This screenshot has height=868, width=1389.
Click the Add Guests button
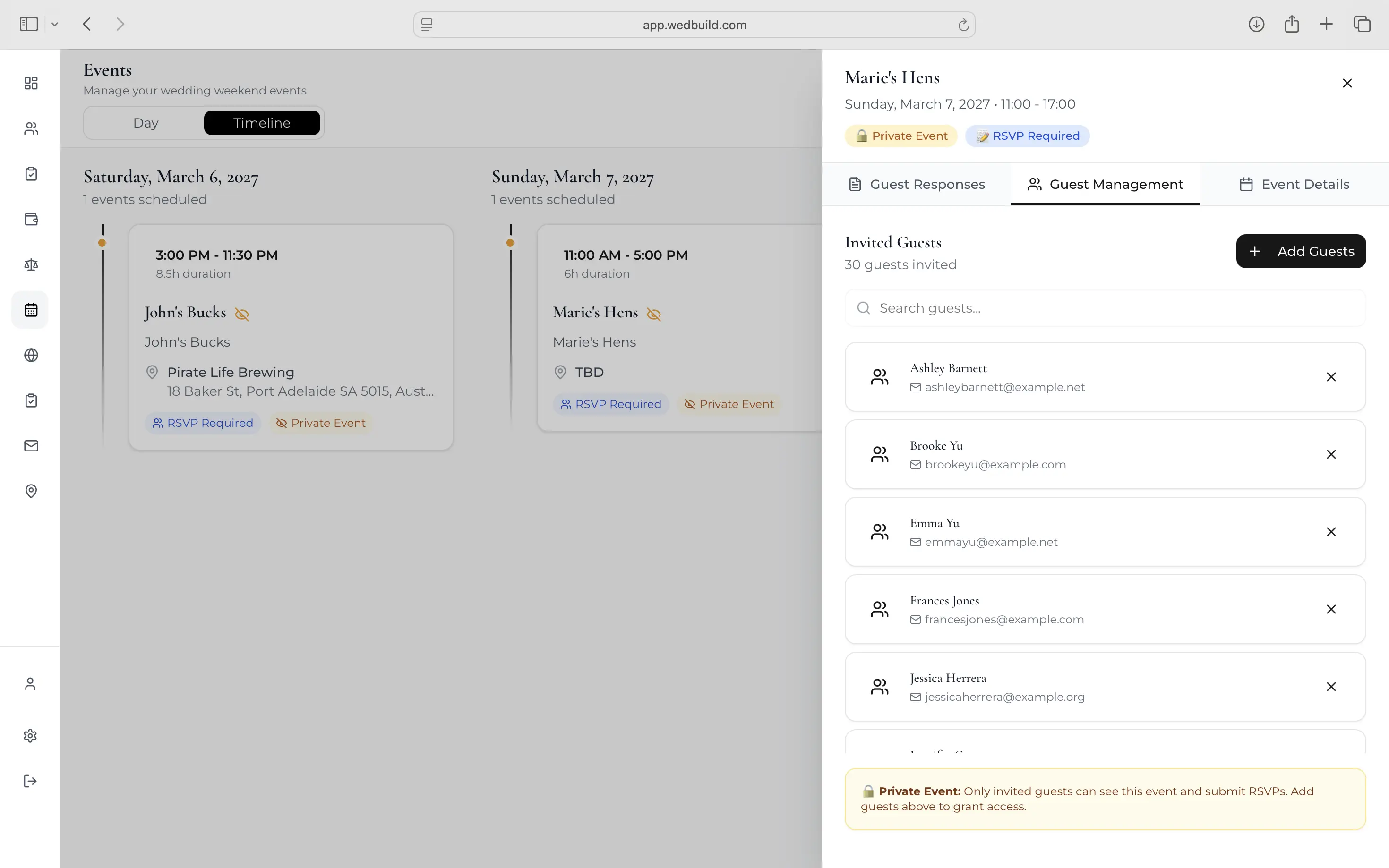[1301, 251]
